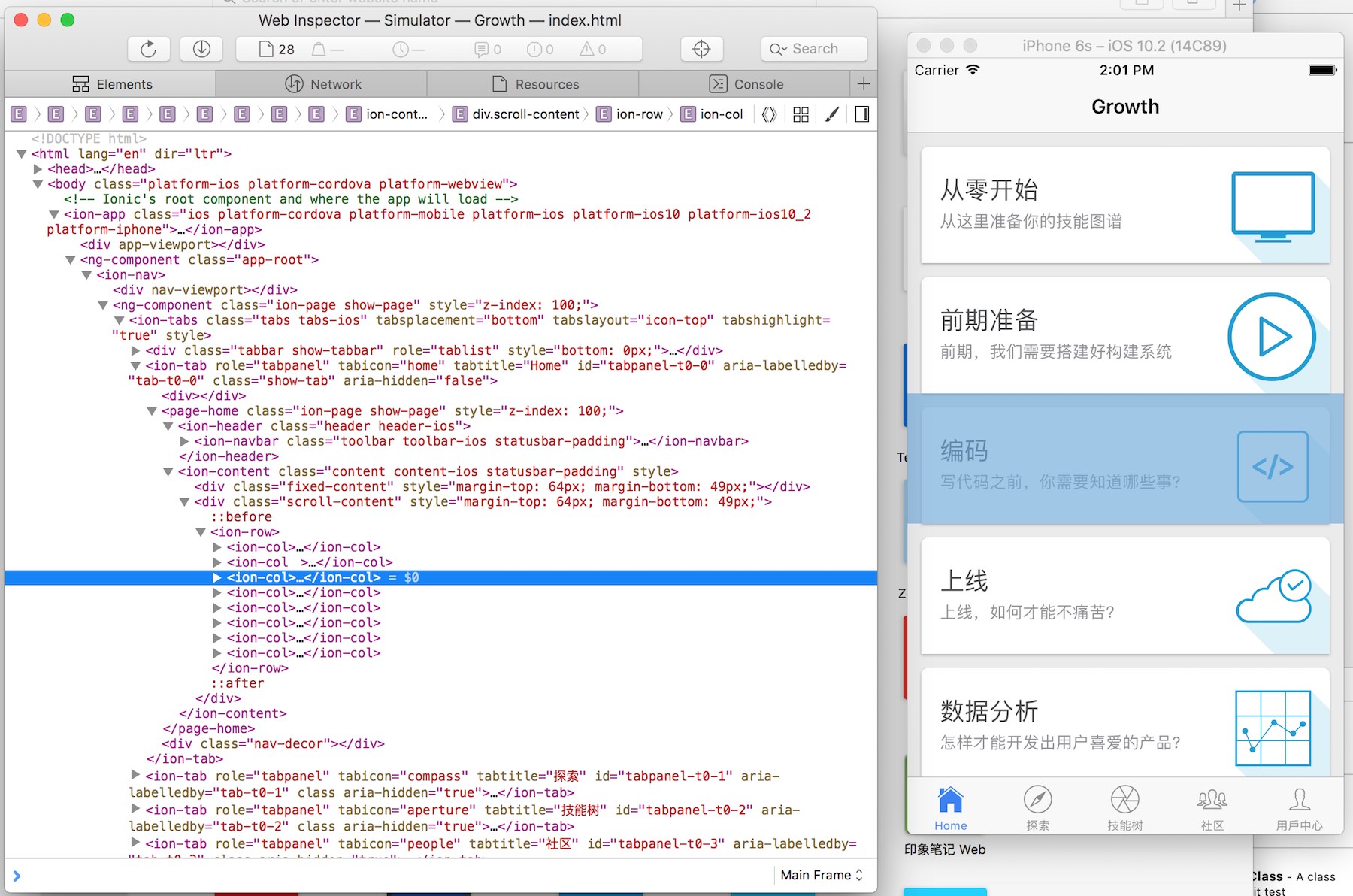This screenshot has width=1353, height=896.
Task: Collapse the ion-app element node
Action: pyautogui.click(x=54, y=214)
